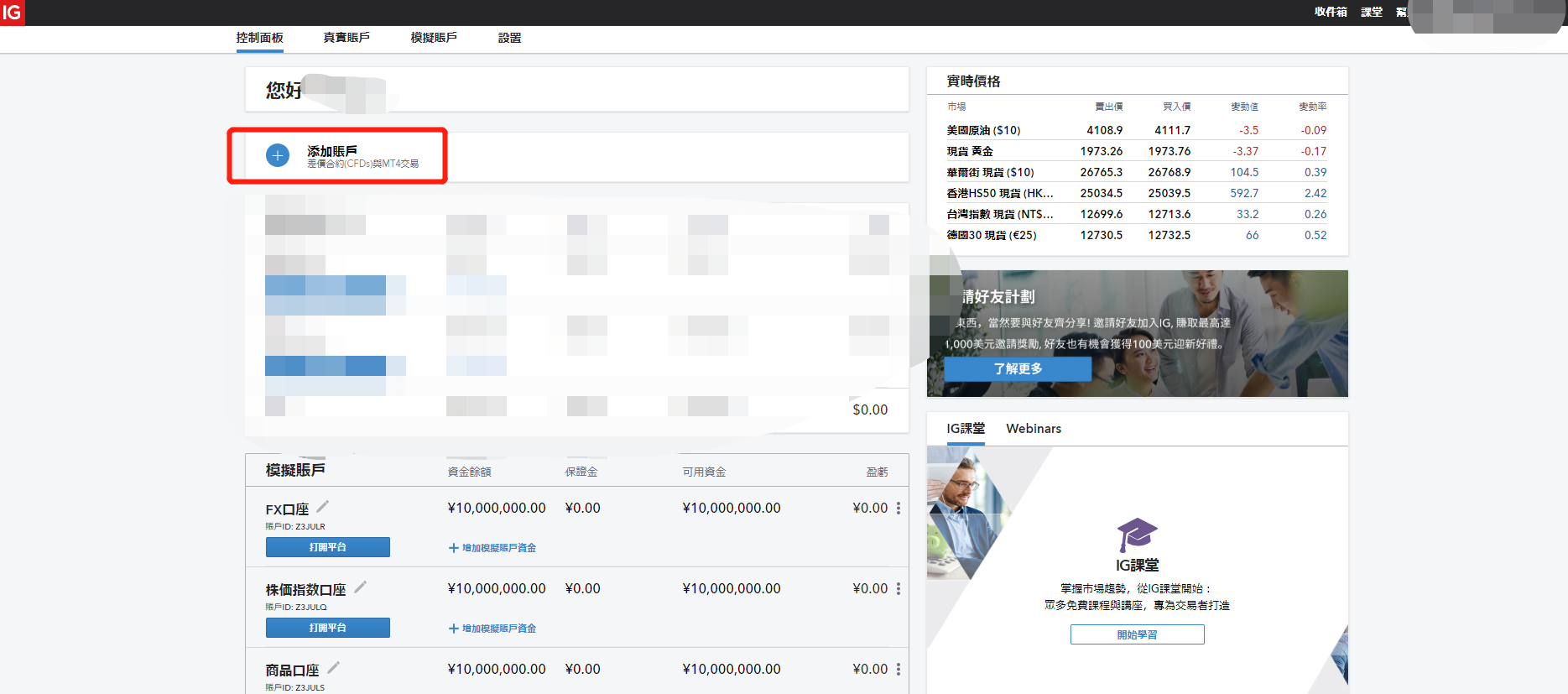Click the blue plus icon for 添加賬戶

click(x=278, y=155)
